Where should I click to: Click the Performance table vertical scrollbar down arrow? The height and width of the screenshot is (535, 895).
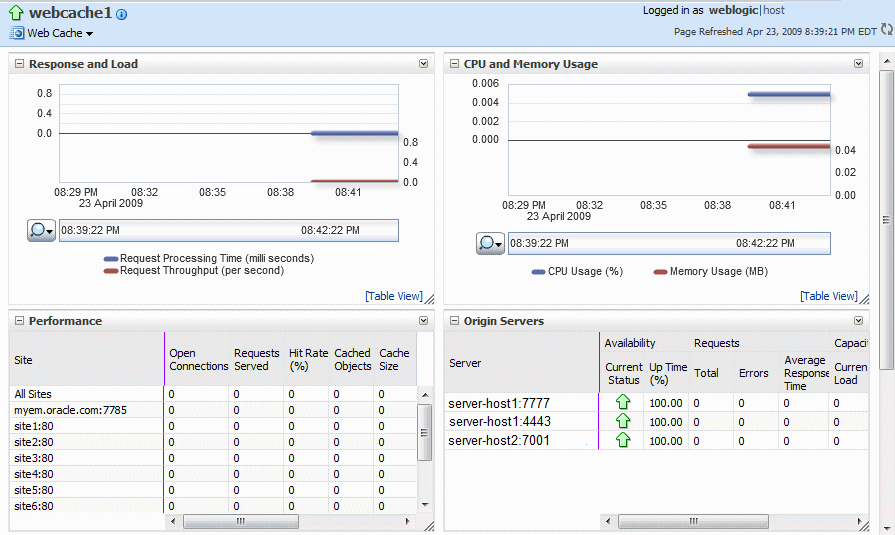(425, 505)
